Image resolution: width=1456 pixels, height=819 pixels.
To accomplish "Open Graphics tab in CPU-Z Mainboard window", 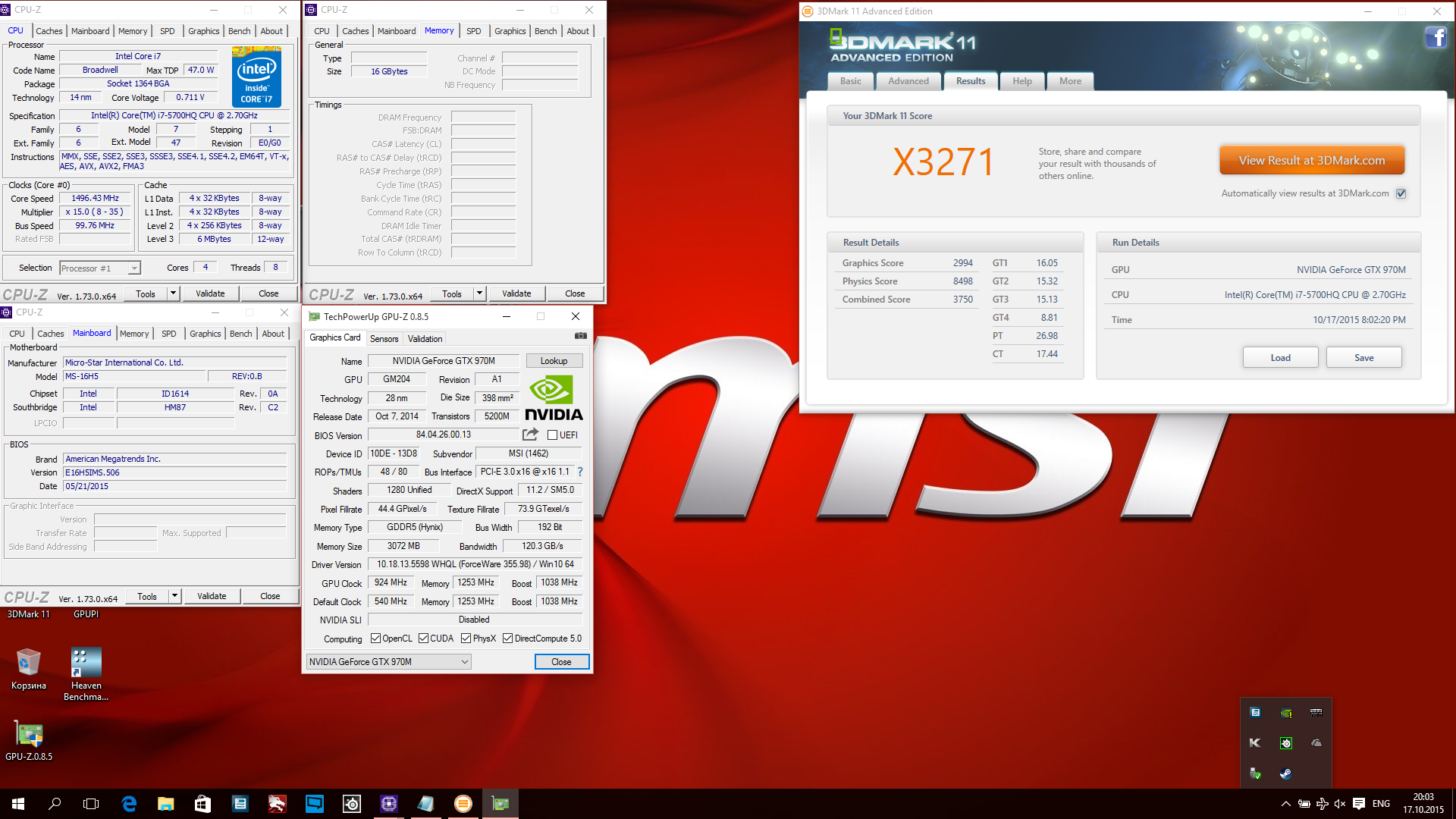I will [206, 334].
